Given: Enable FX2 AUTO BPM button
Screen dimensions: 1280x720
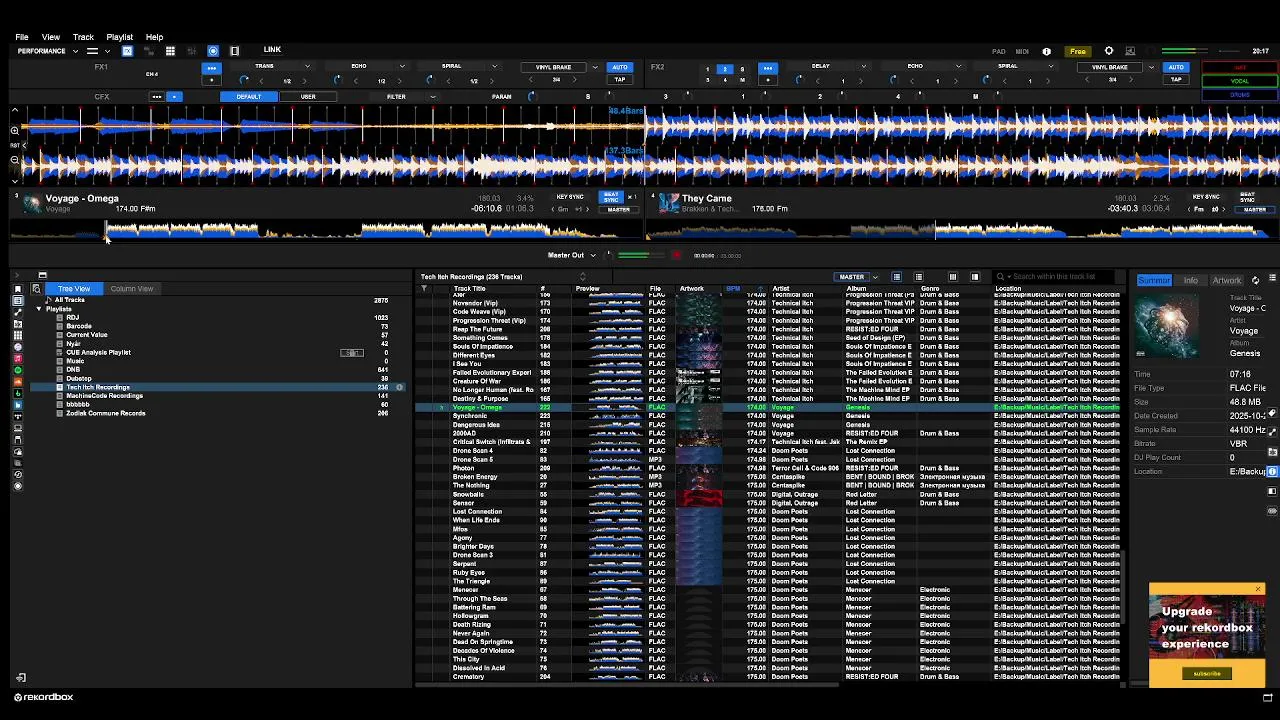Looking at the screenshot, I should pos(1176,67).
